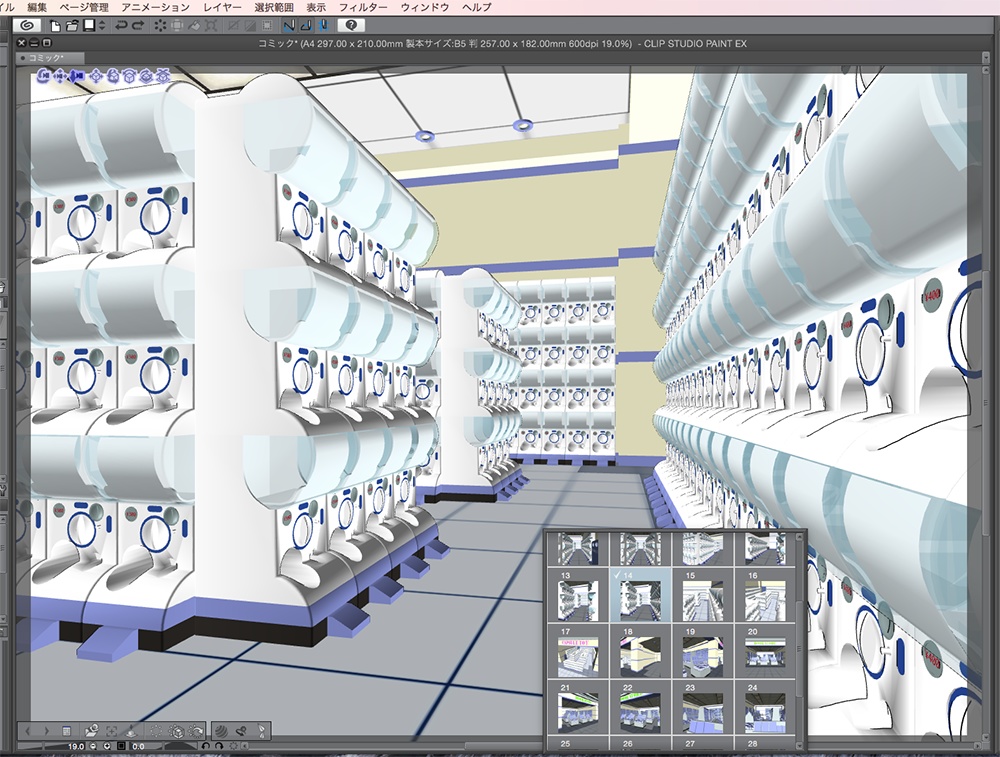
Task: Open the CLIP STUDIO launcher icon
Action: click(x=27, y=25)
